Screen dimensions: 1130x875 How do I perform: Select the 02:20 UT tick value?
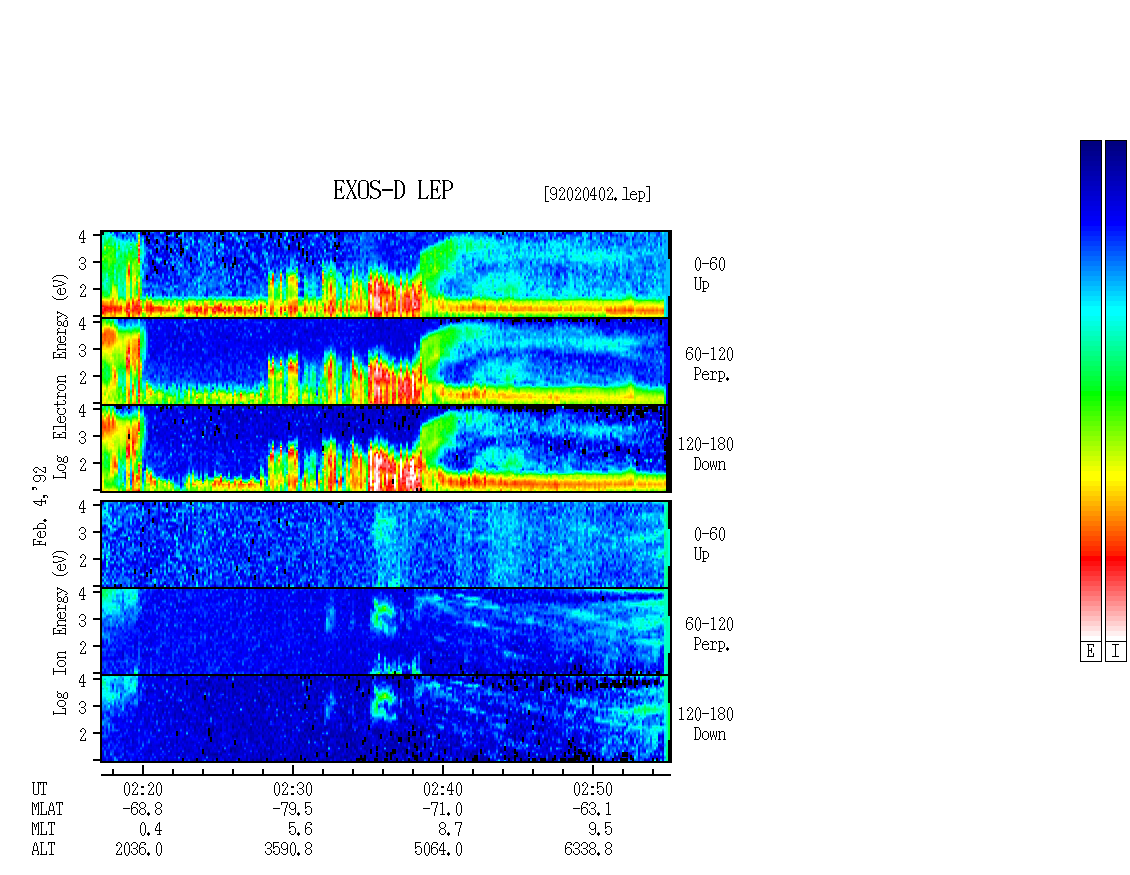click(143, 789)
